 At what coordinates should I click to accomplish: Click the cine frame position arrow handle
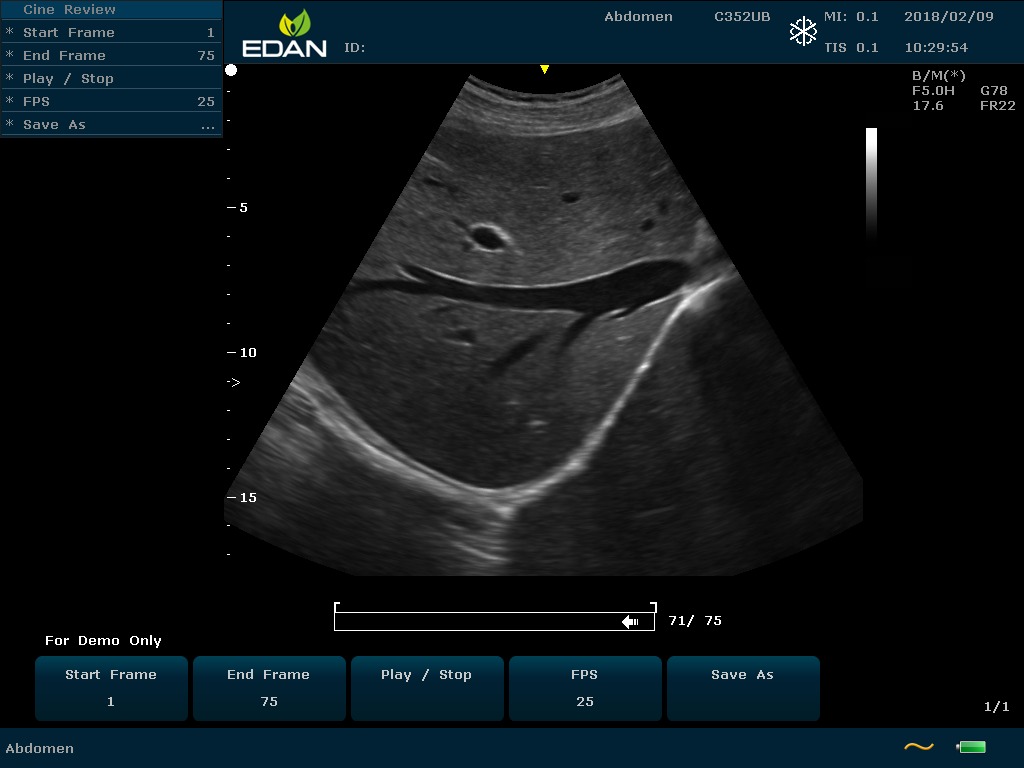[x=630, y=622]
